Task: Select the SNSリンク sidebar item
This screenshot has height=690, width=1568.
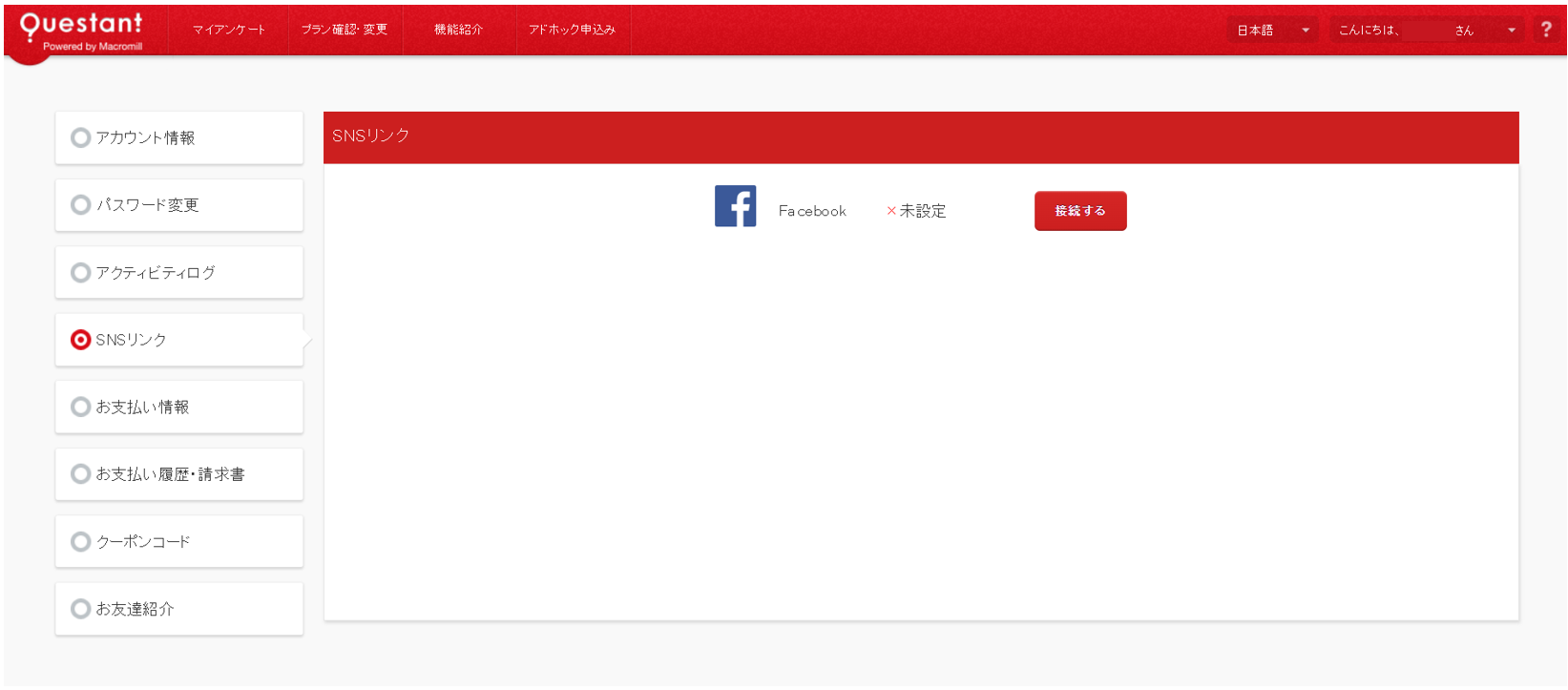Action: coord(179,340)
